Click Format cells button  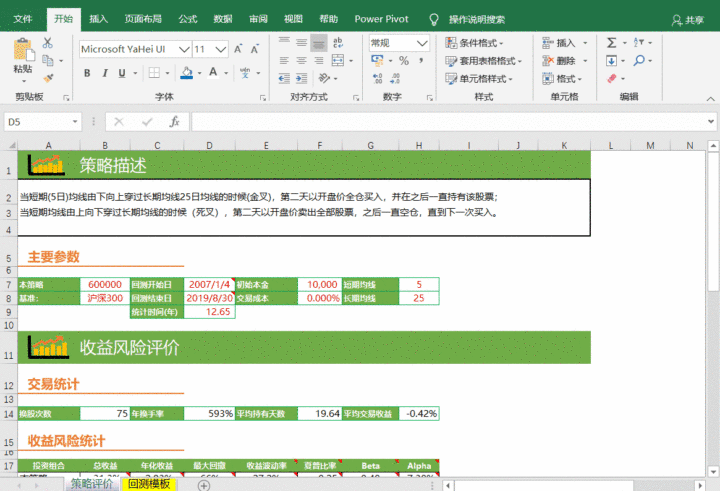coord(562,79)
